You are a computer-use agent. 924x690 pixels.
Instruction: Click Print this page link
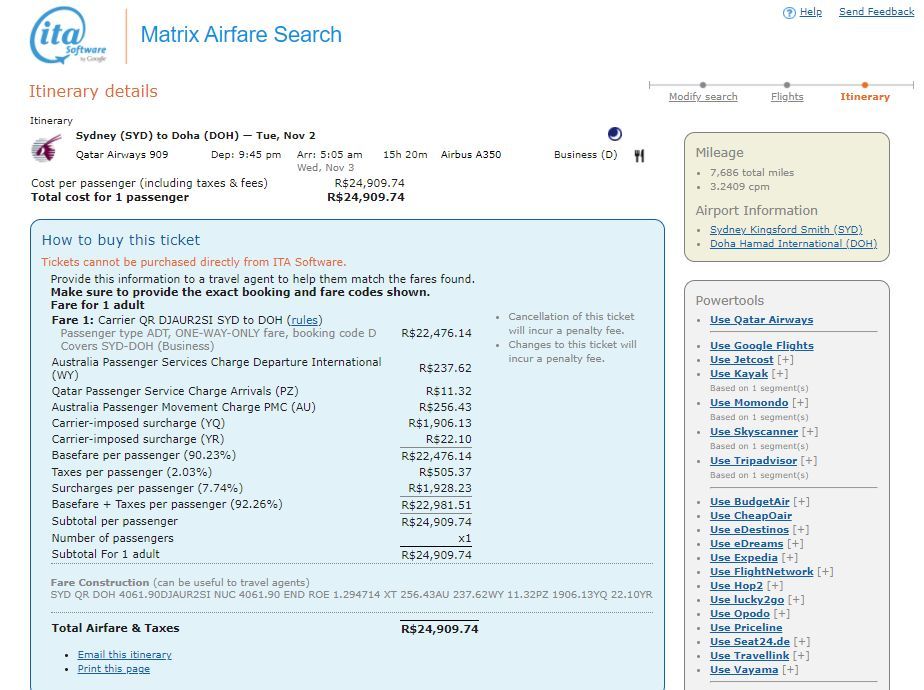click(114, 669)
